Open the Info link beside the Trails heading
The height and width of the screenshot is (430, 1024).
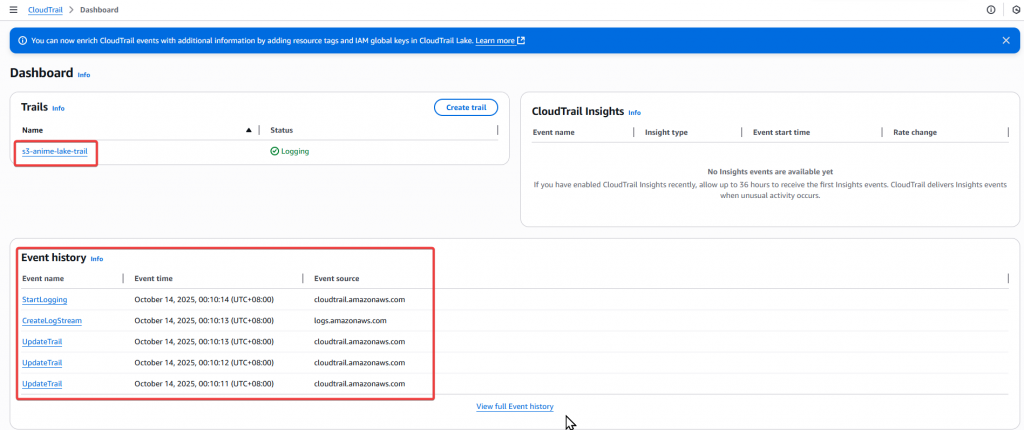point(58,108)
